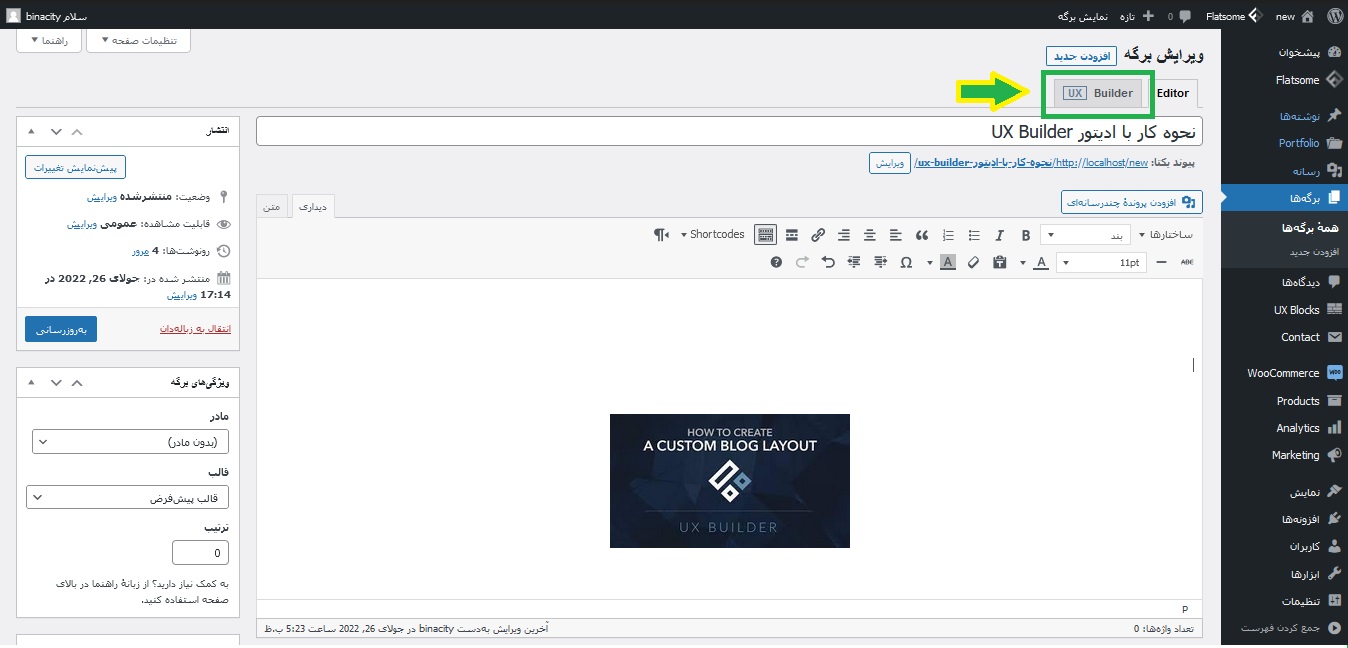The image size is (1348, 648).
Task: Insert a blockquote using the quote icon
Action: [x=922, y=235]
